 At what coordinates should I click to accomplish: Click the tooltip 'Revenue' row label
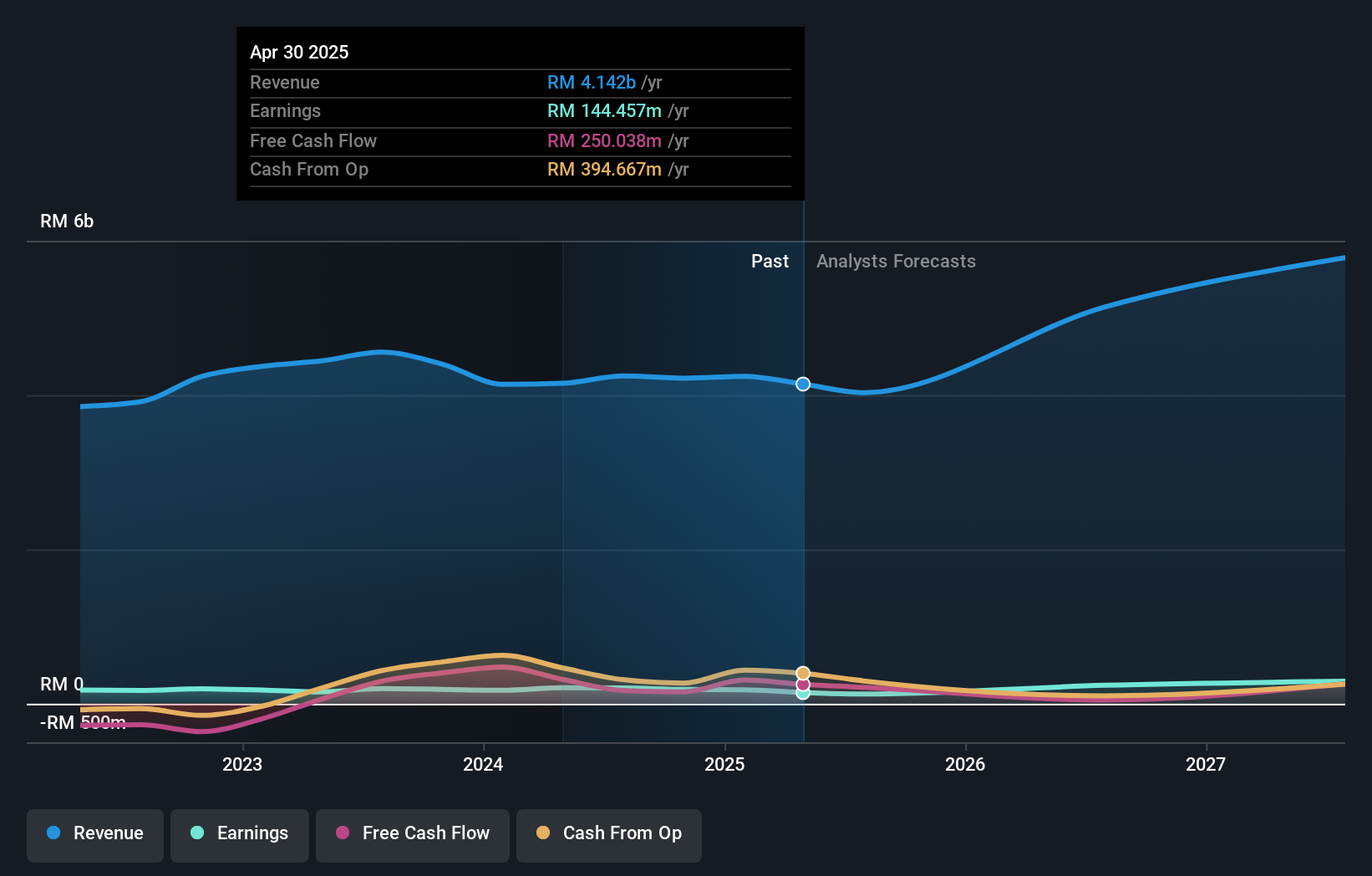(285, 83)
